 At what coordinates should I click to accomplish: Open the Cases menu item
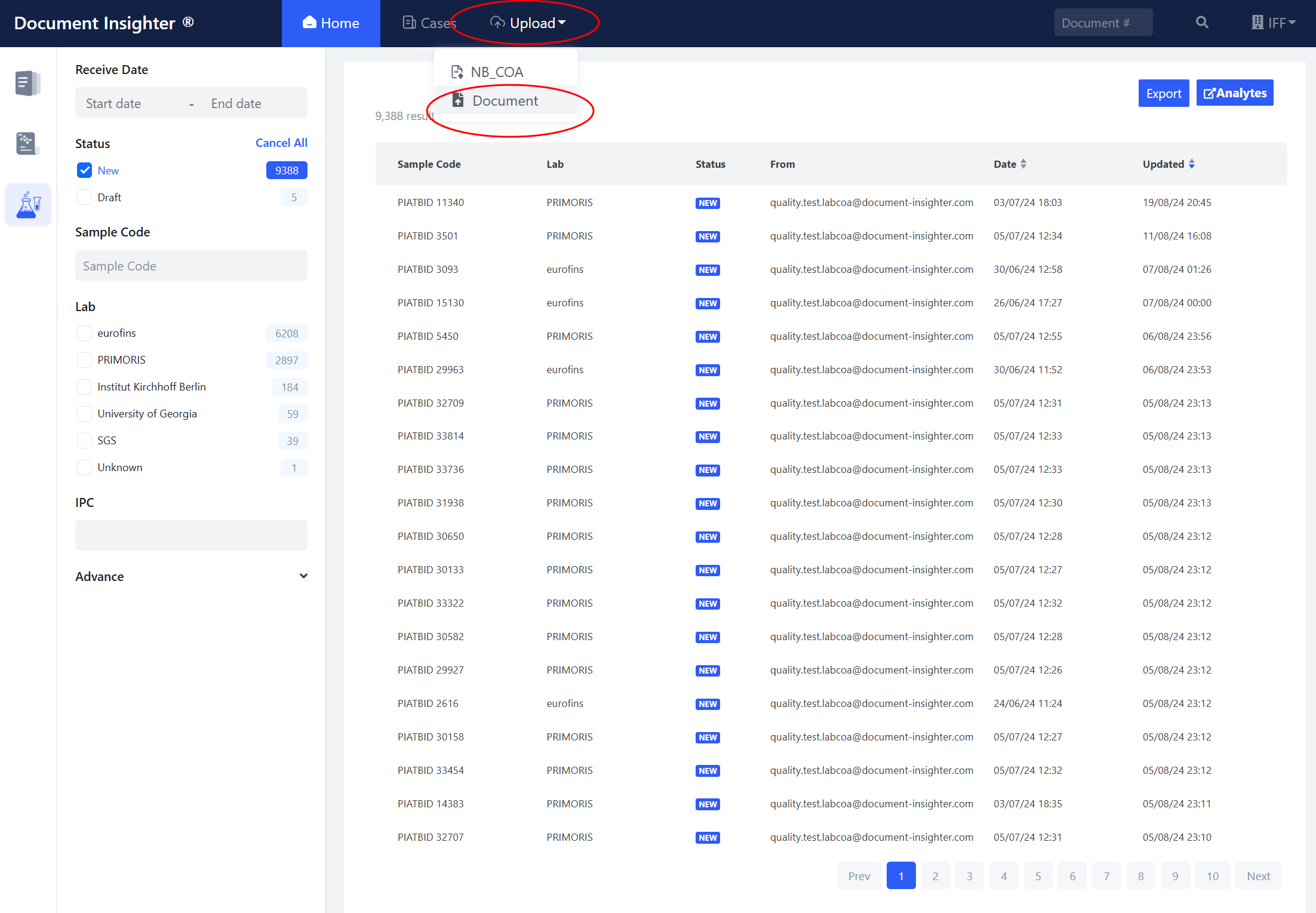(x=429, y=23)
